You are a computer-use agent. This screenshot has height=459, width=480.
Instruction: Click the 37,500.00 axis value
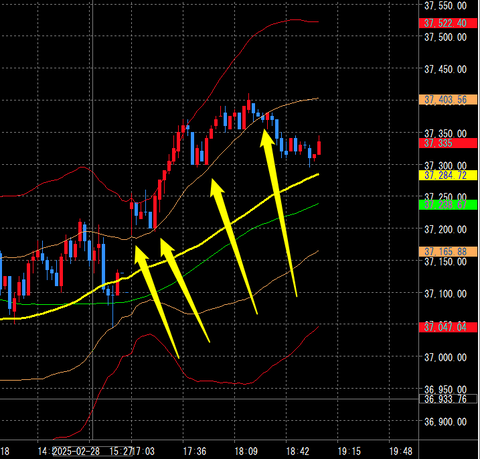pyautogui.click(x=445, y=37)
